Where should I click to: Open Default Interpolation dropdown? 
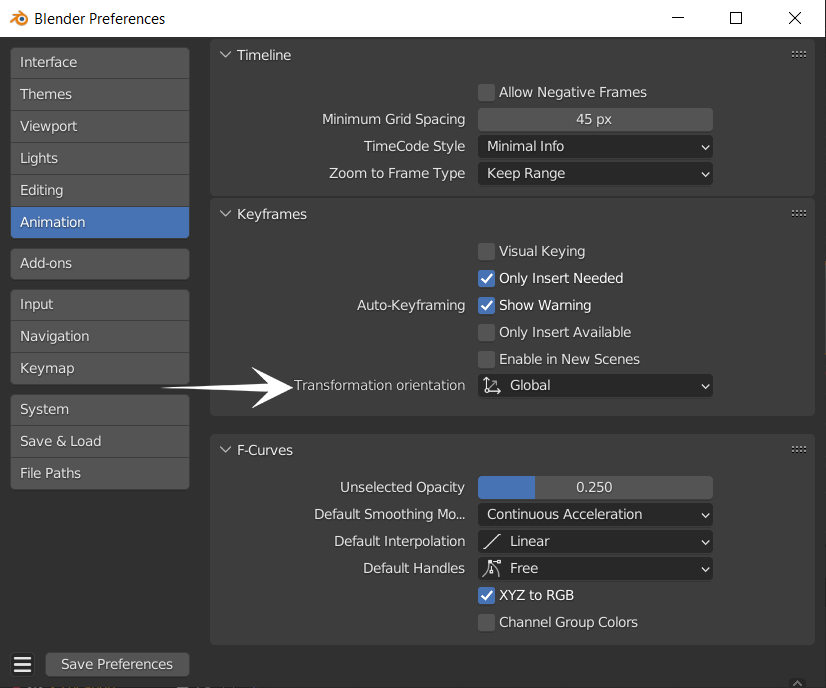[595, 542]
